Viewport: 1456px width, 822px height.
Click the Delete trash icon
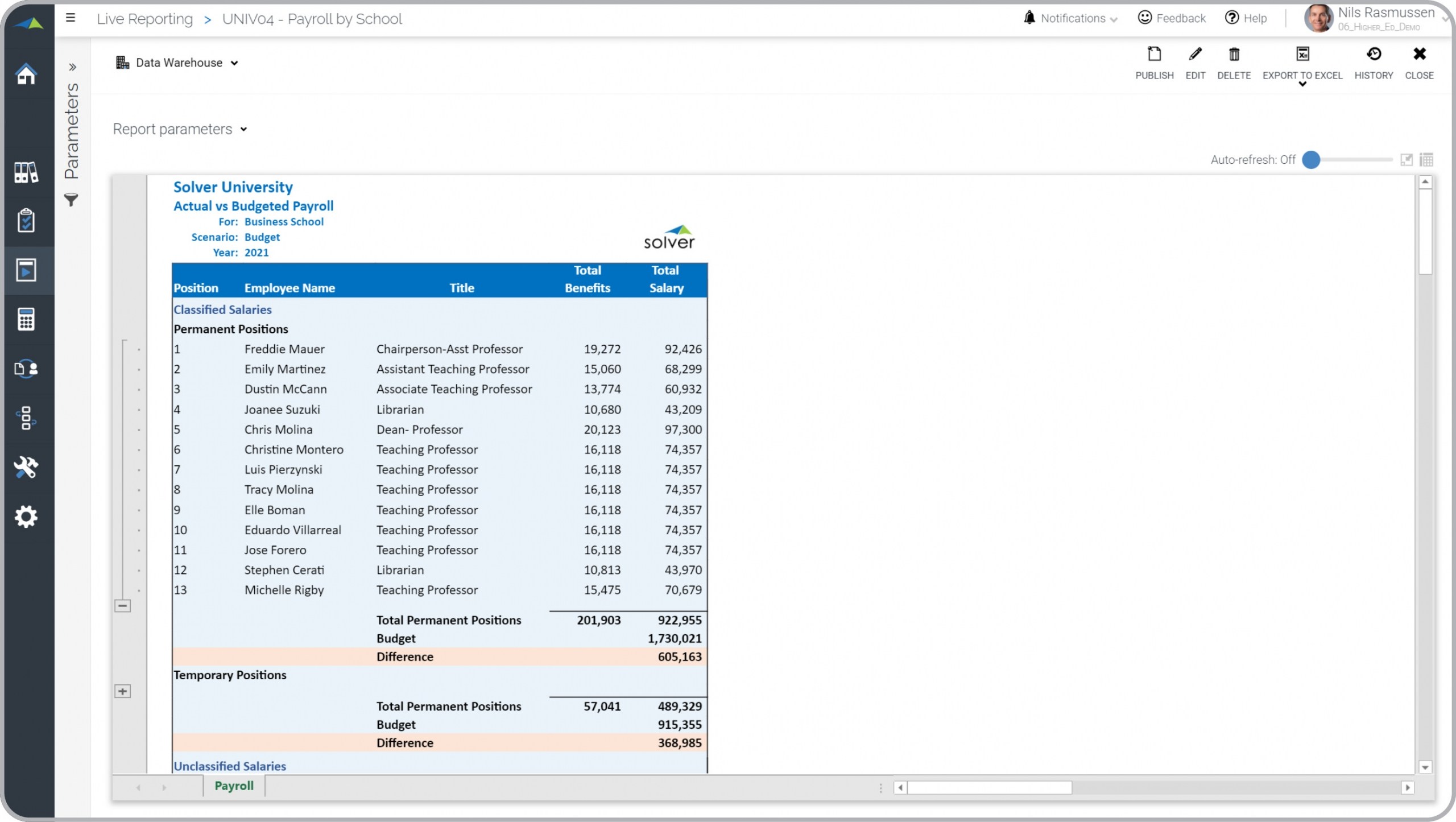pyautogui.click(x=1234, y=55)
